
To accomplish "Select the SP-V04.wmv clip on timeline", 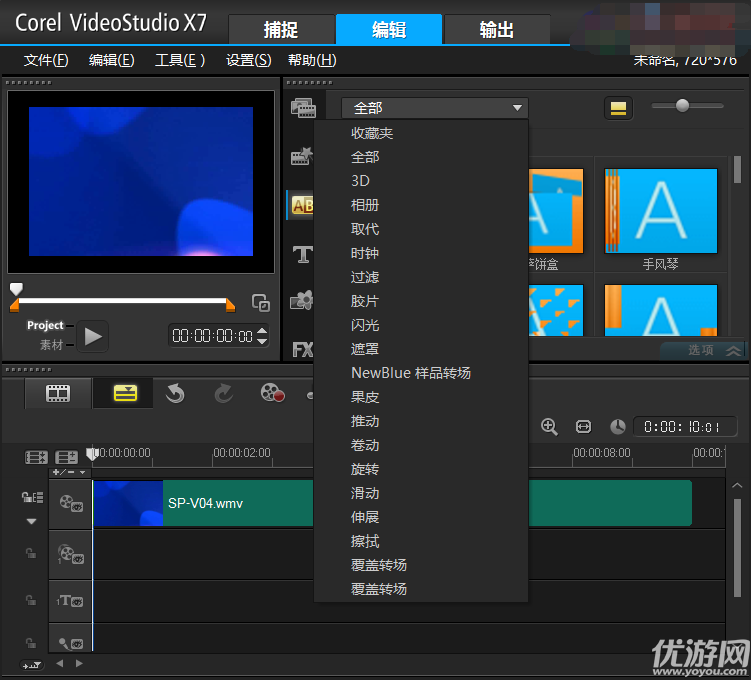I will pyautogui.click(x=392, y=503).
